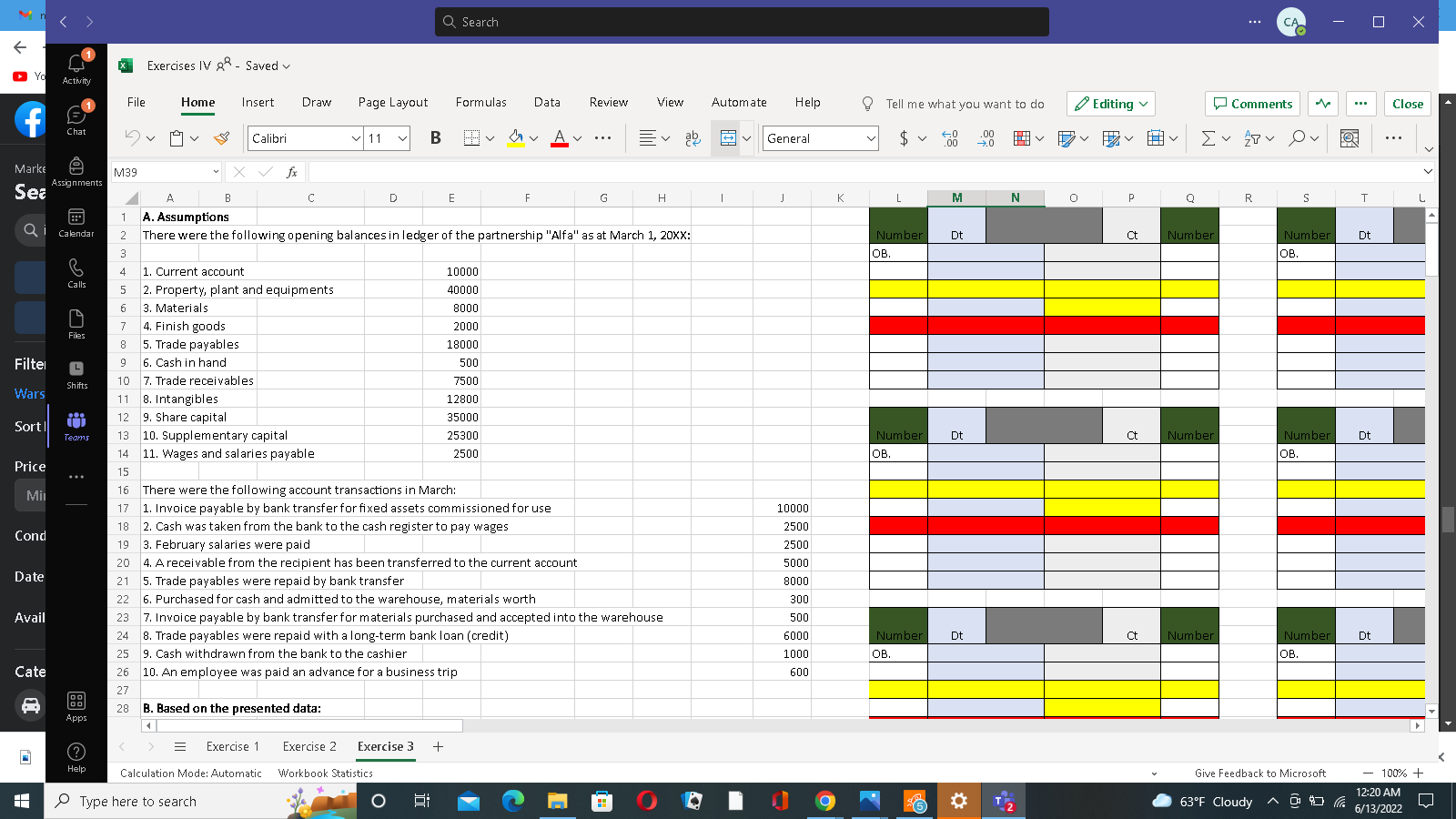Select the Format Painter brush

click(x=222, y=138)
